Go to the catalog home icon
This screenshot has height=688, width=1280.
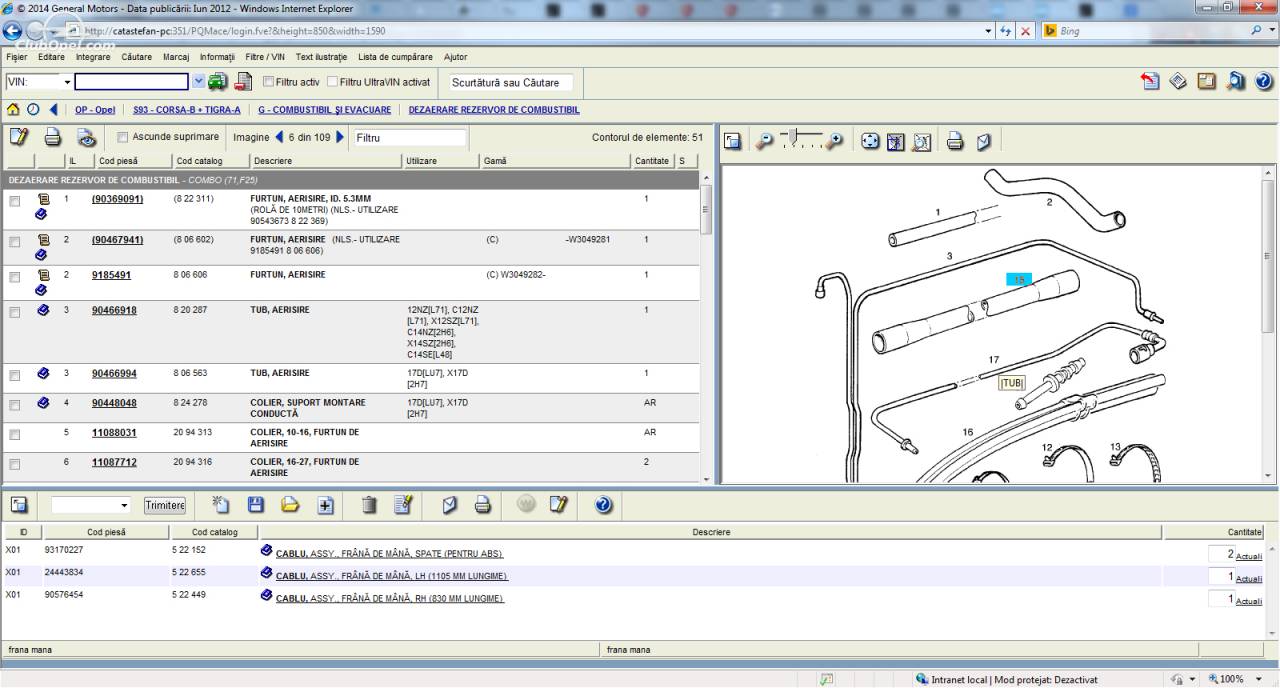(13, 110)
